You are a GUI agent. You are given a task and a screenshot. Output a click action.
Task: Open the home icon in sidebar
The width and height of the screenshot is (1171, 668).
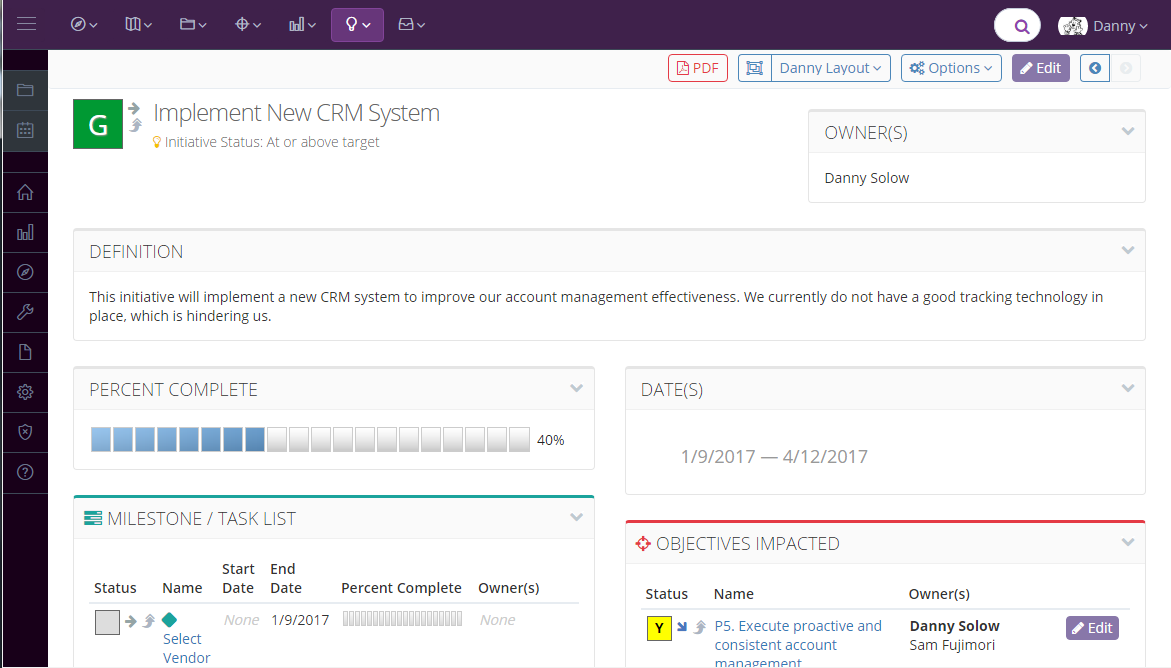[x=25, y=192]
